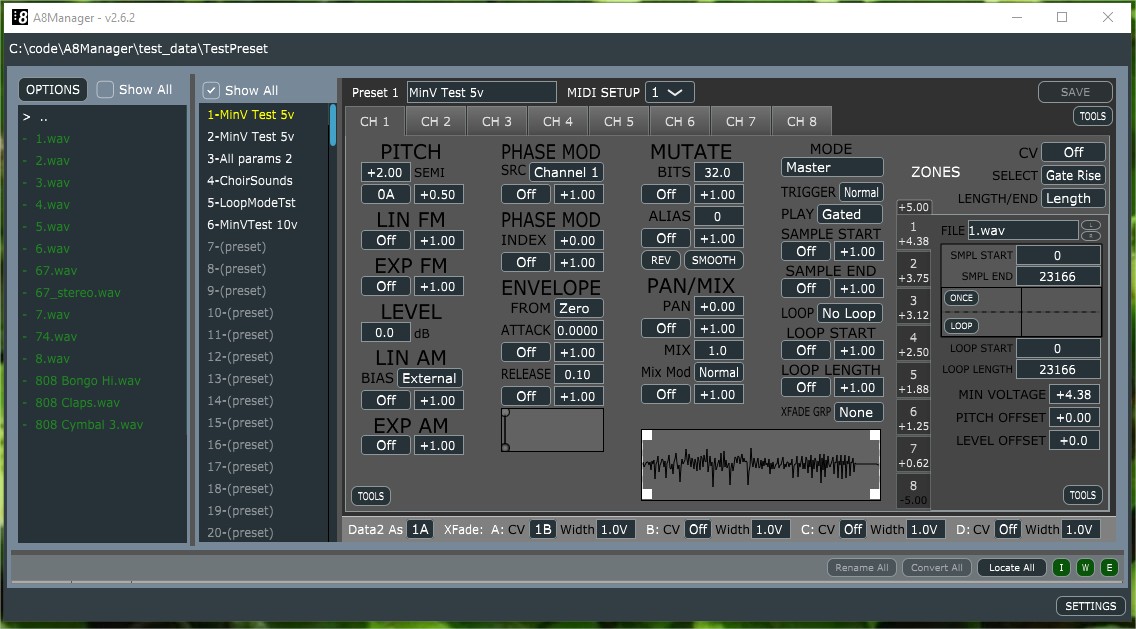
Task: Switch to the CH 8 tab
Action: 801,122
